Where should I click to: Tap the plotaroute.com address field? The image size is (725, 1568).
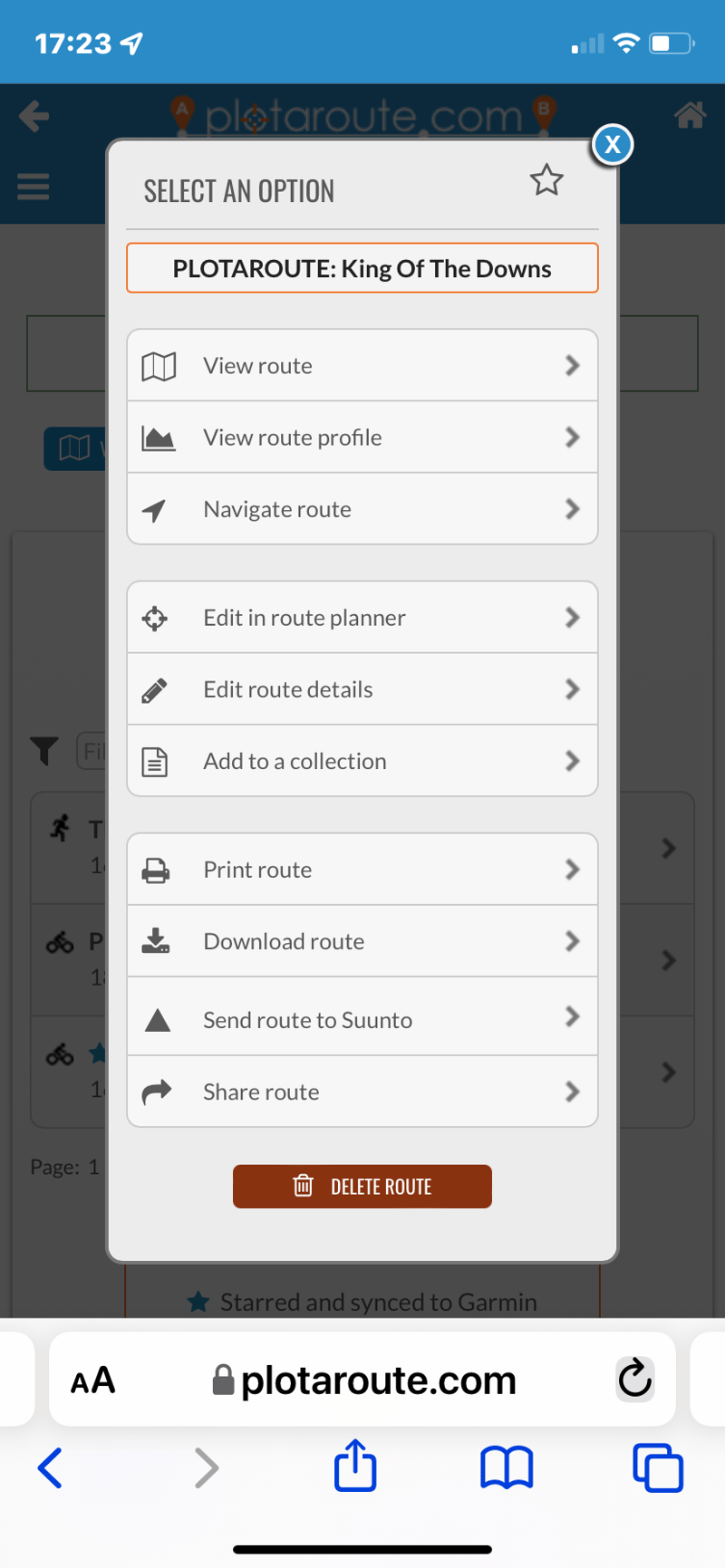pos(362,1380)
